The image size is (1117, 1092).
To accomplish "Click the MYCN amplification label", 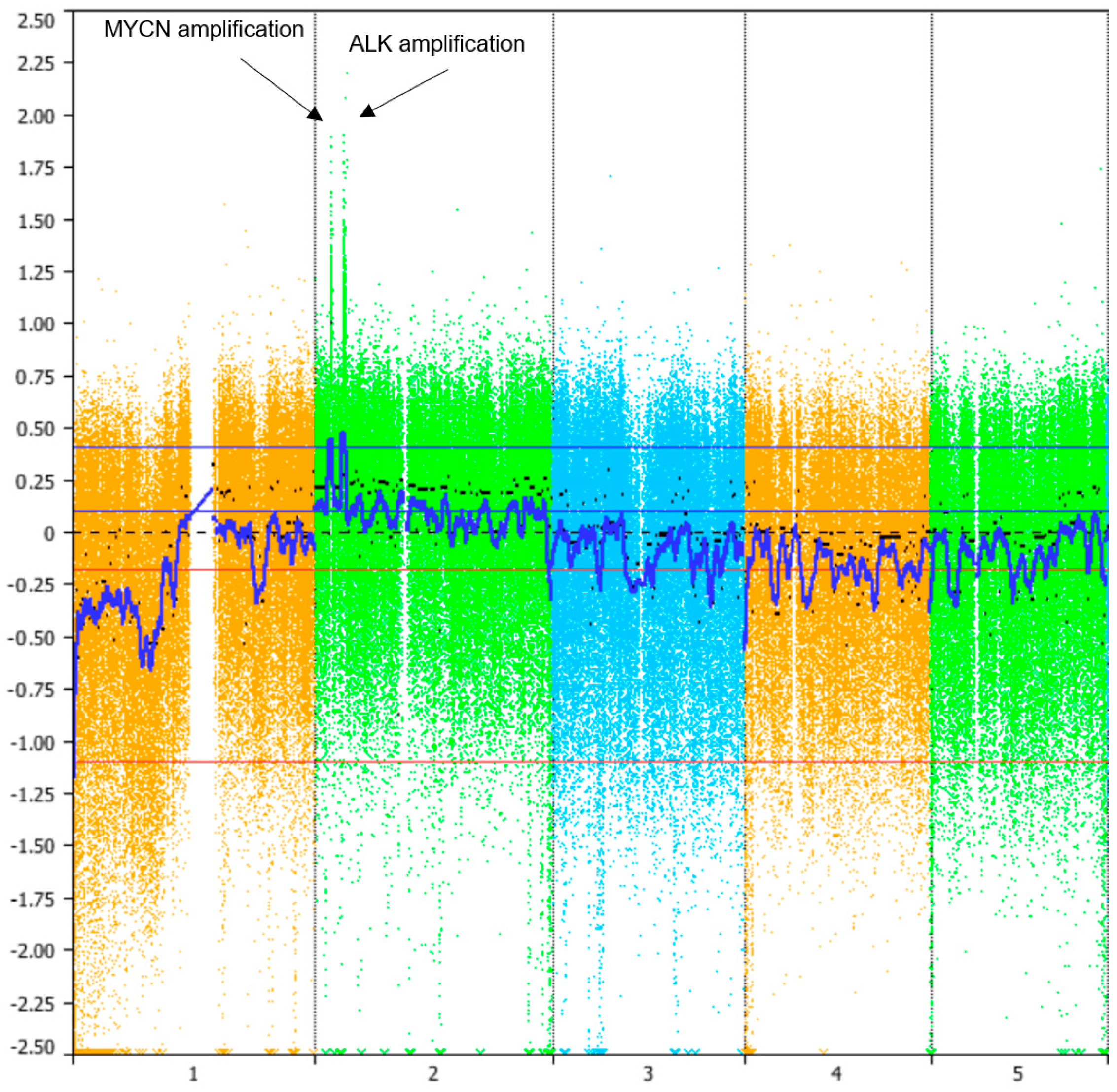I will pos(204,29).
